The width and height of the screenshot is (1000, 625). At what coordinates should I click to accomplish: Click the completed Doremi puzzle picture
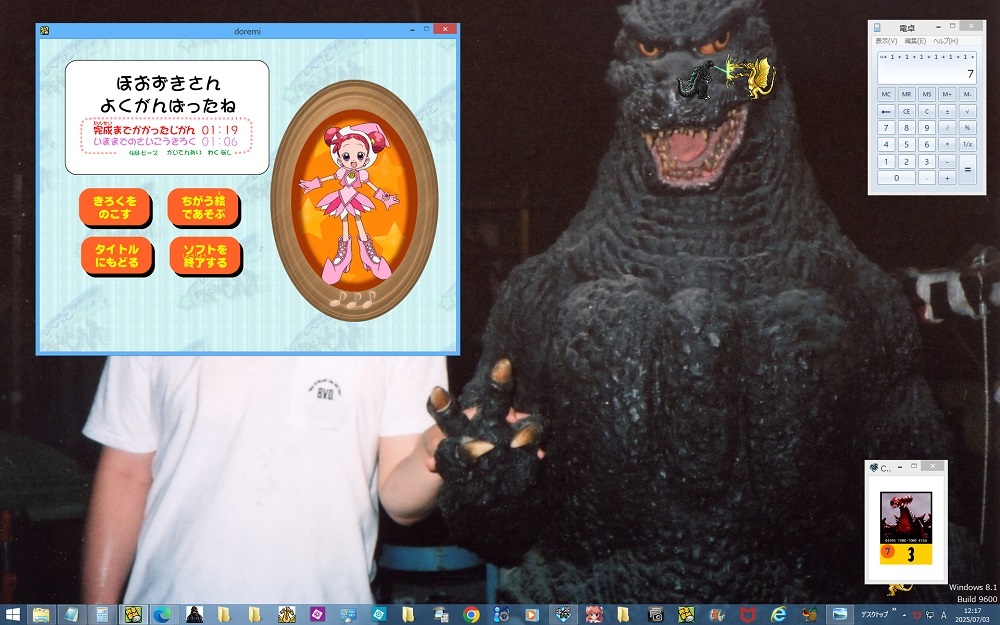click(354, 199)
